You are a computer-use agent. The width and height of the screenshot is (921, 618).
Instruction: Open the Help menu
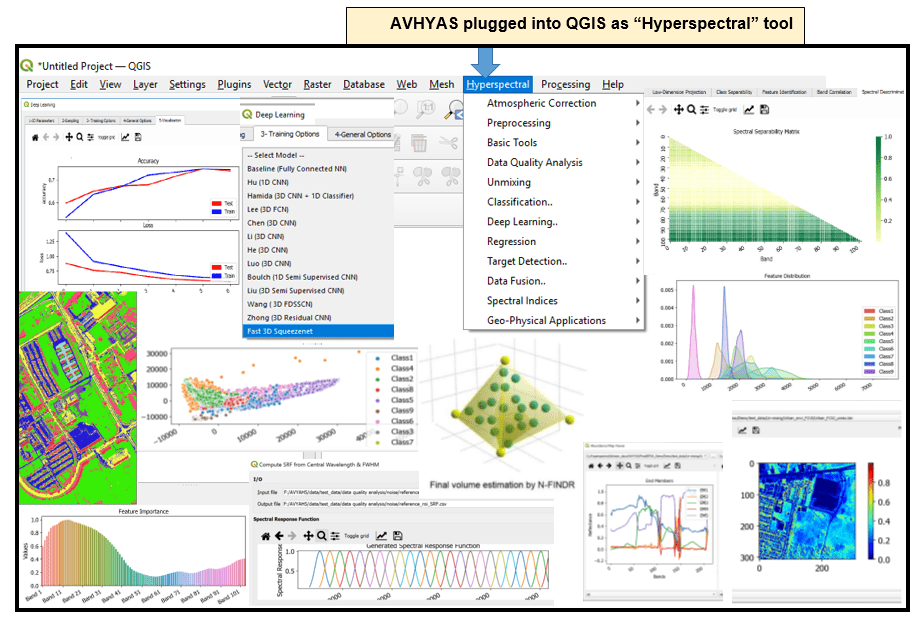[613, 85]
